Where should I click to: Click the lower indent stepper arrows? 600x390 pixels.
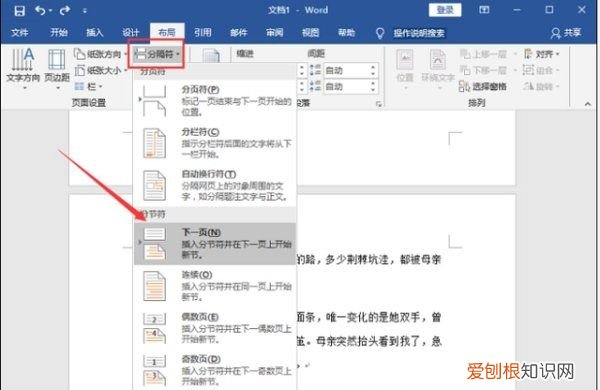(302, 86)
